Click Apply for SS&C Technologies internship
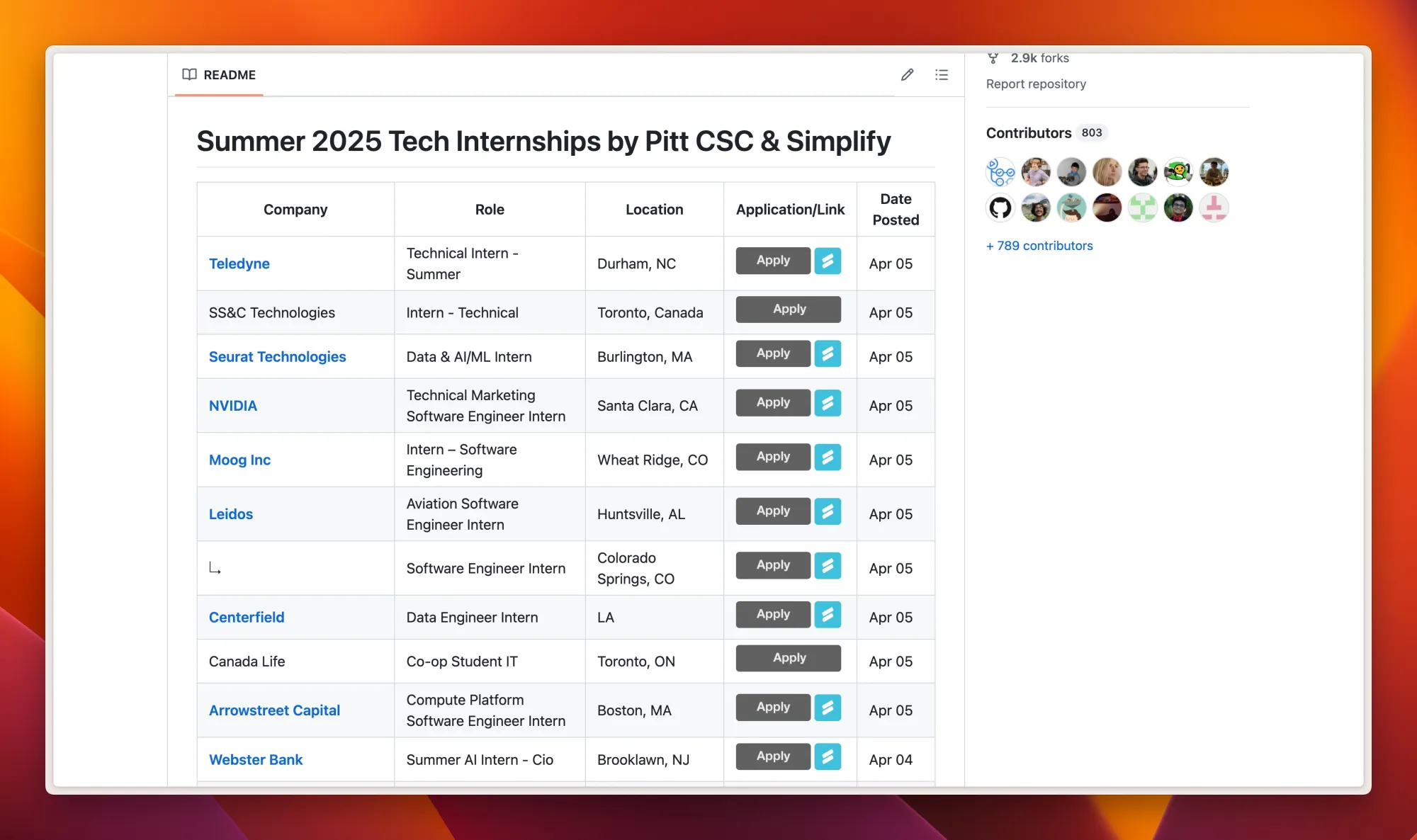Screen dimensions: 1417x840 point(788,310)
